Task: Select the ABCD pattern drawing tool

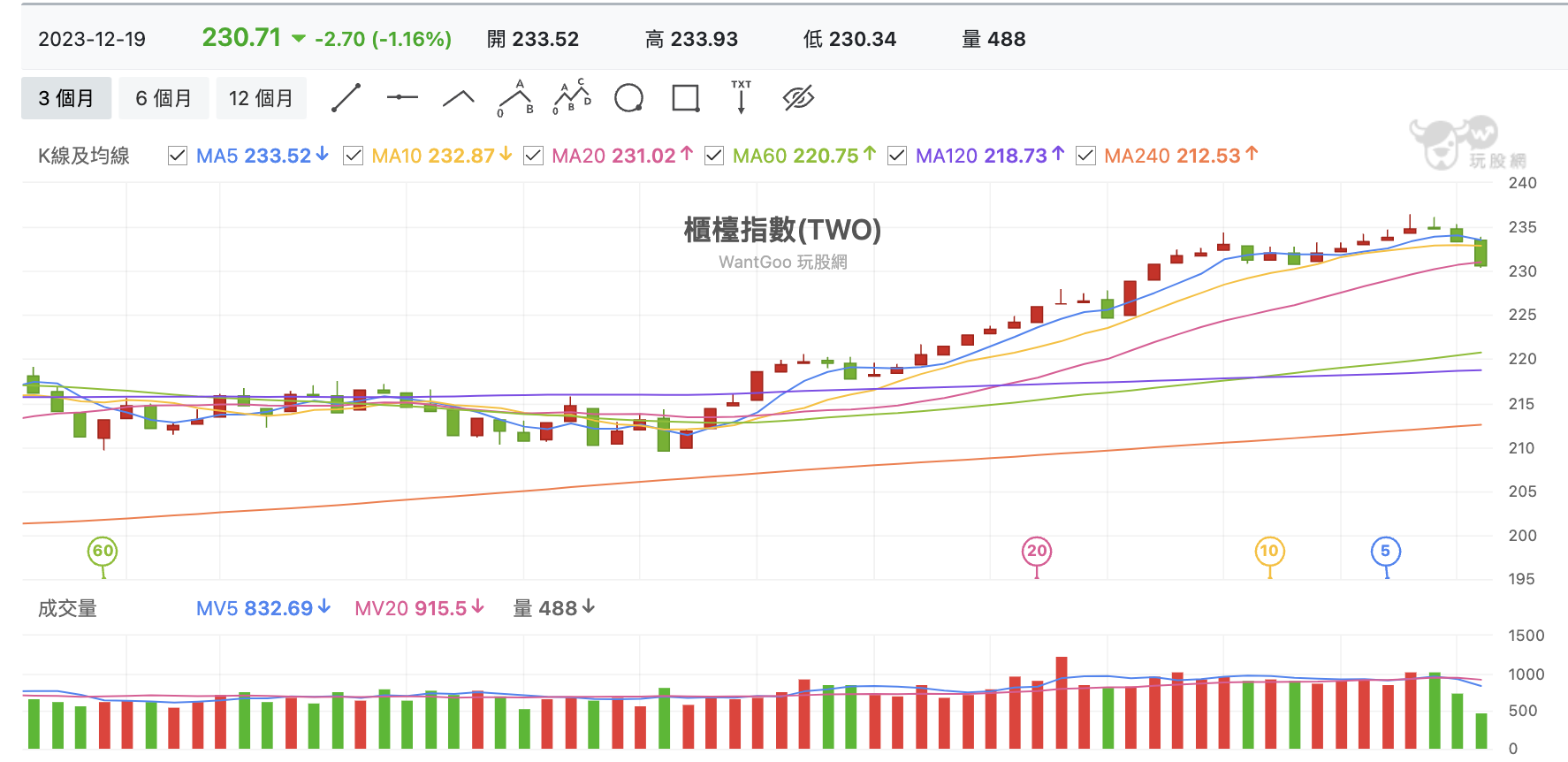Action: click(572, 97)
